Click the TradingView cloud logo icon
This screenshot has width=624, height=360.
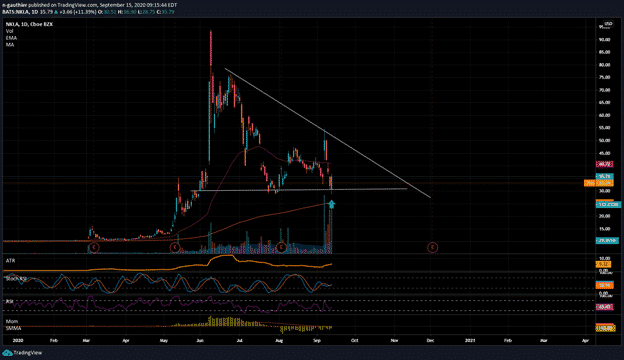pos(7,352)
